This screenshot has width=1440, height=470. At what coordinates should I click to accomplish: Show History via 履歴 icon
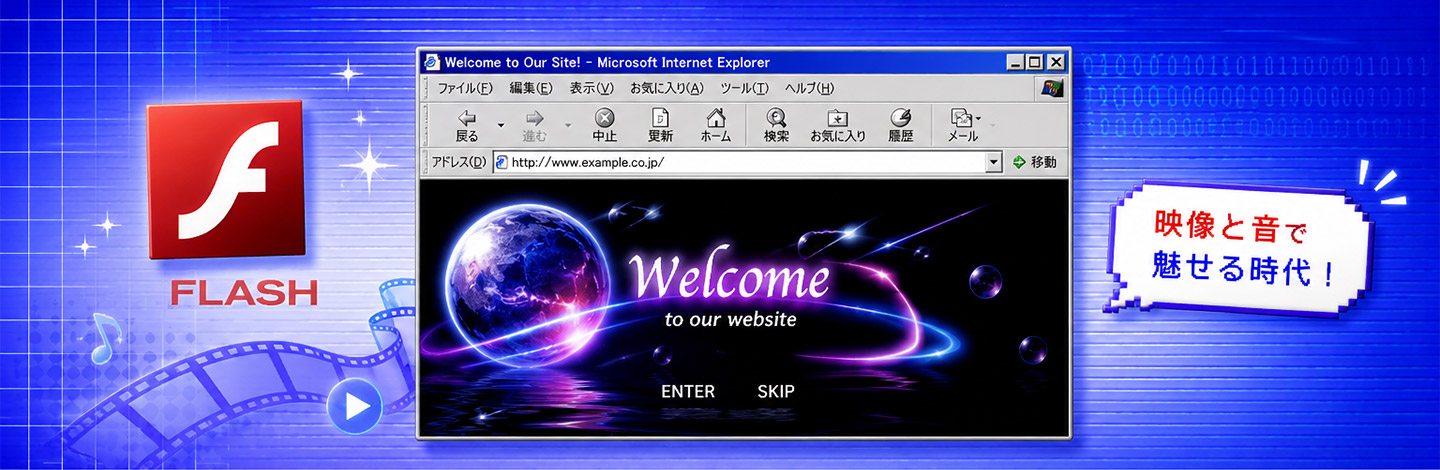point(900,125)
